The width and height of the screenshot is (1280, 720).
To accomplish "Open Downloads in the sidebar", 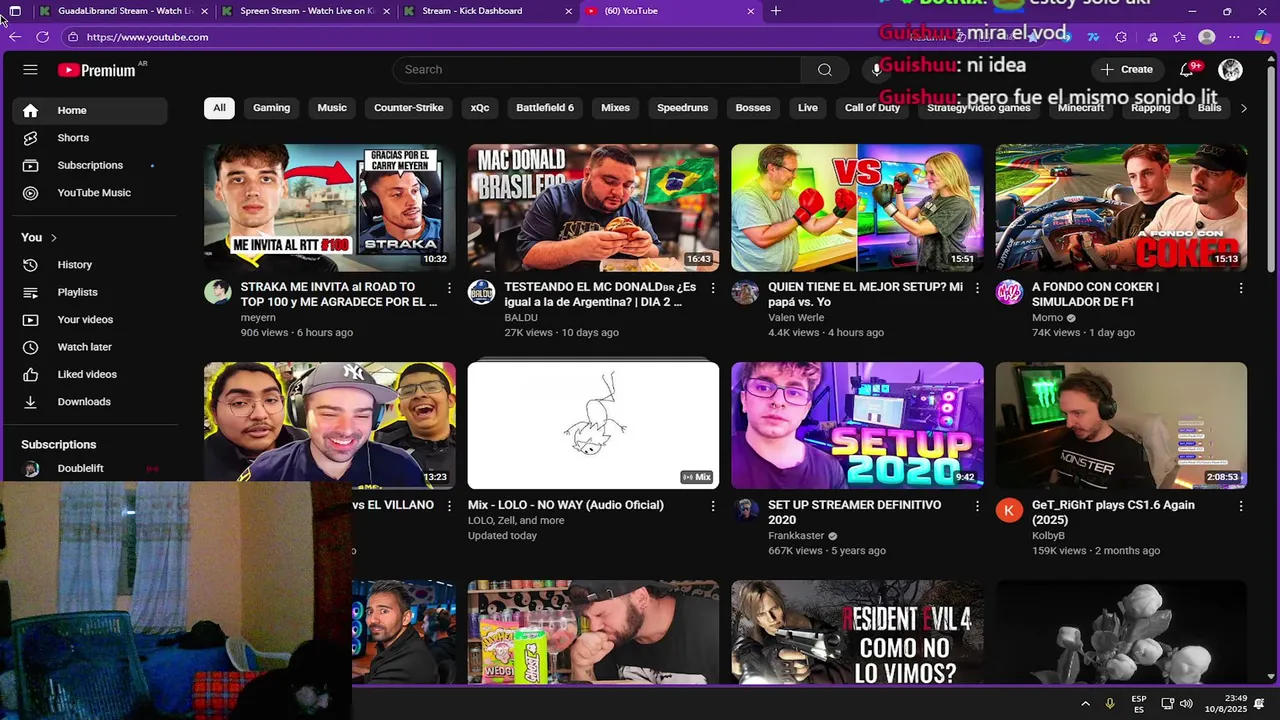I will click(90, 402).
